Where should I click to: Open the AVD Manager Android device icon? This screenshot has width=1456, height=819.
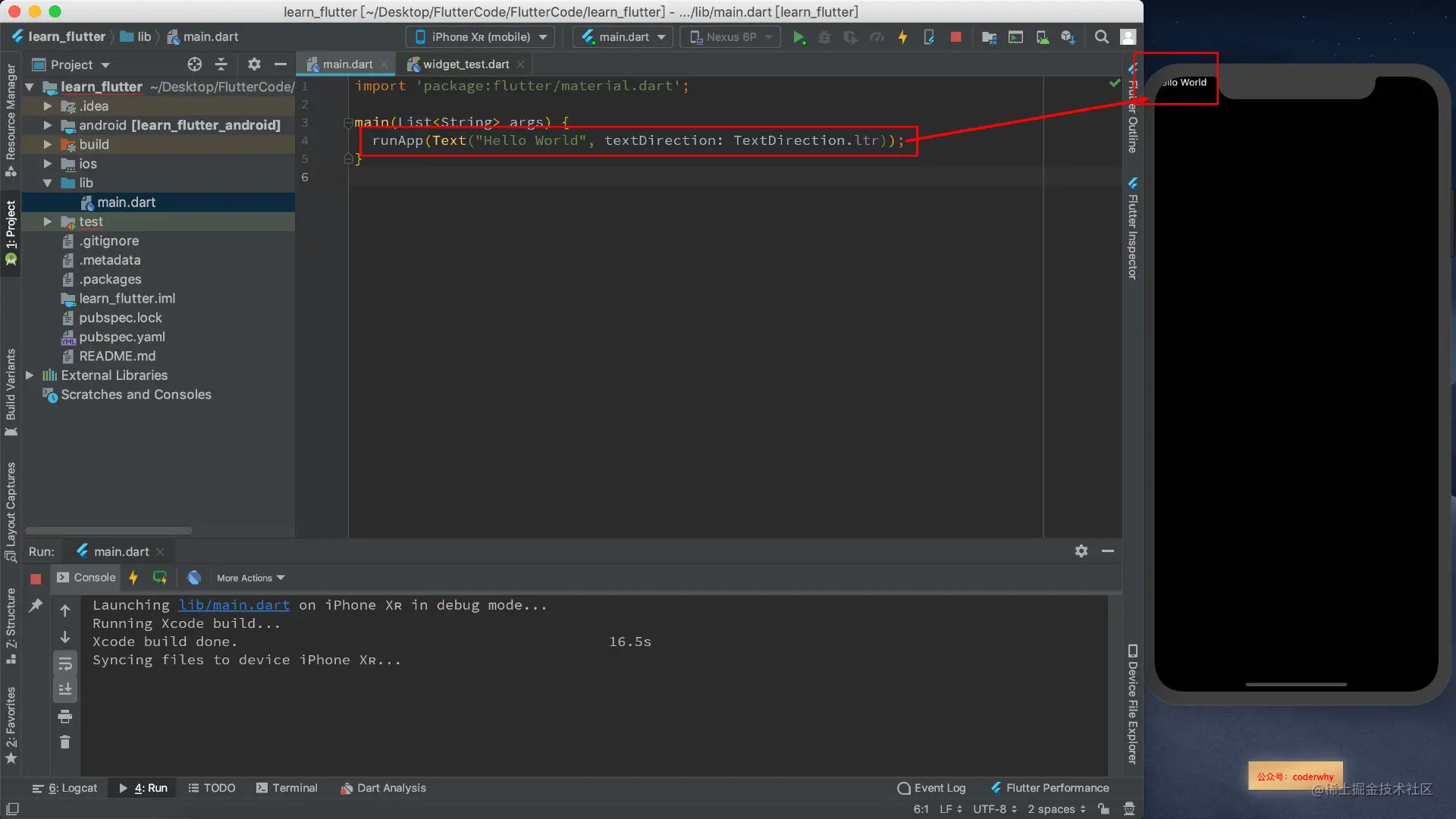1043,37
